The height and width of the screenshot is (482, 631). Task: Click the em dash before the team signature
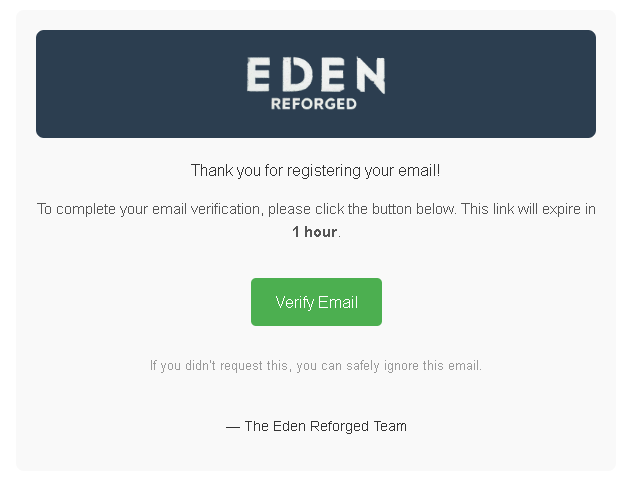coord(233,426)
